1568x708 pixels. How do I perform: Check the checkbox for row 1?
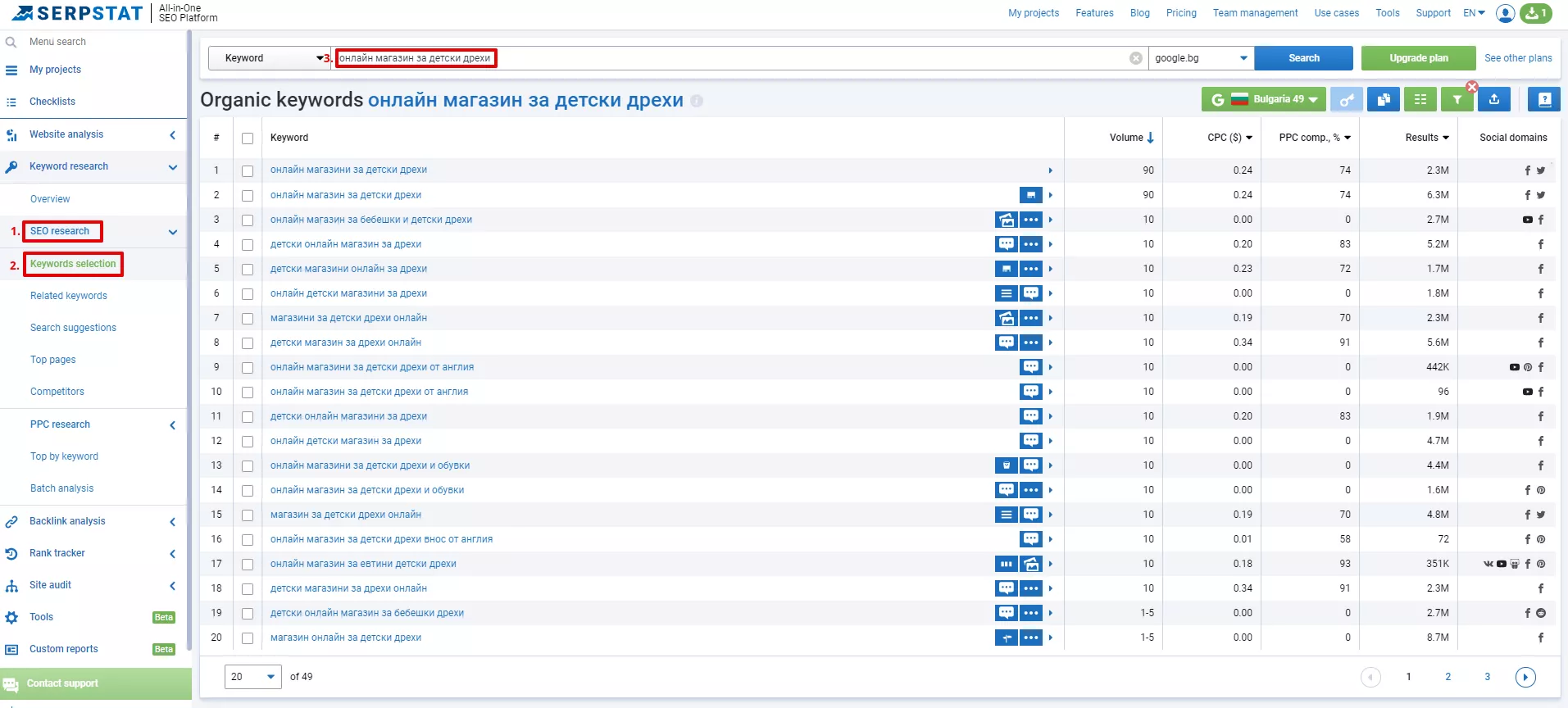(x=248, y=171)
